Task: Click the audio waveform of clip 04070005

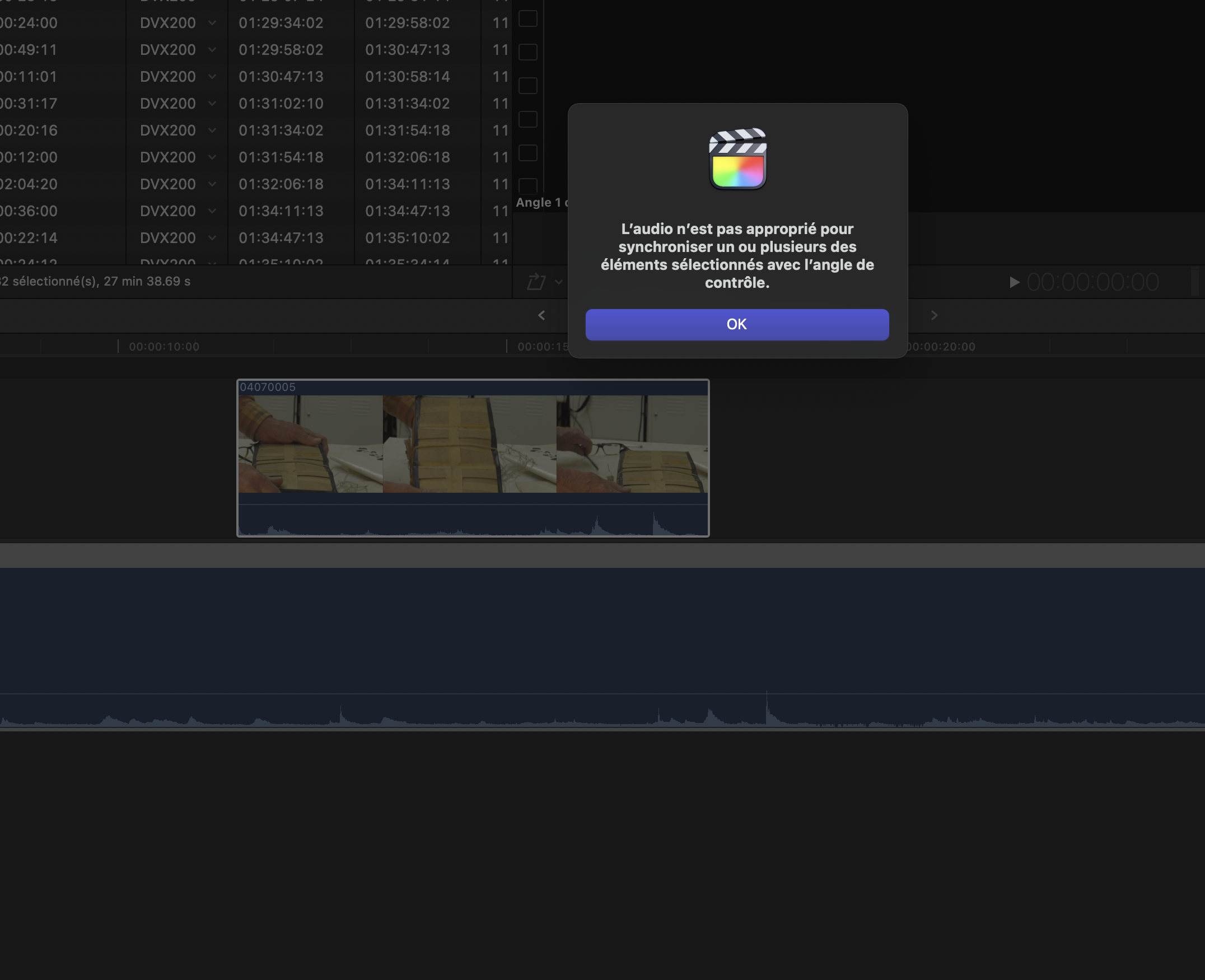Action: click(473, 519)
